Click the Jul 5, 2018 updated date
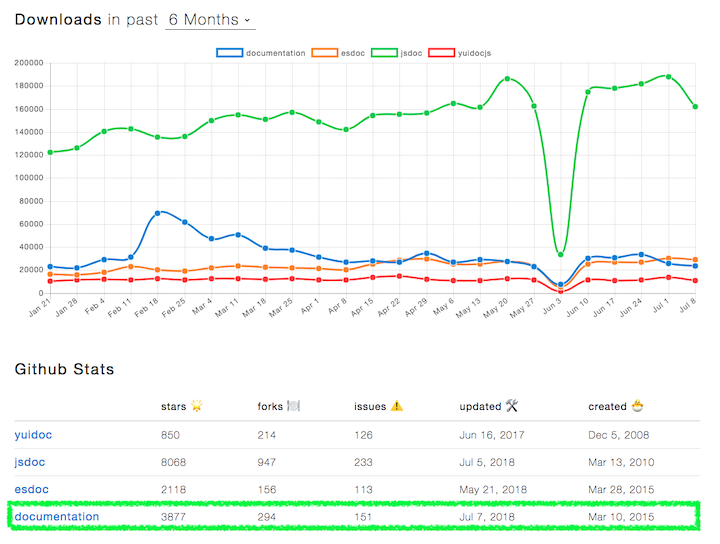 coord(487,462)
